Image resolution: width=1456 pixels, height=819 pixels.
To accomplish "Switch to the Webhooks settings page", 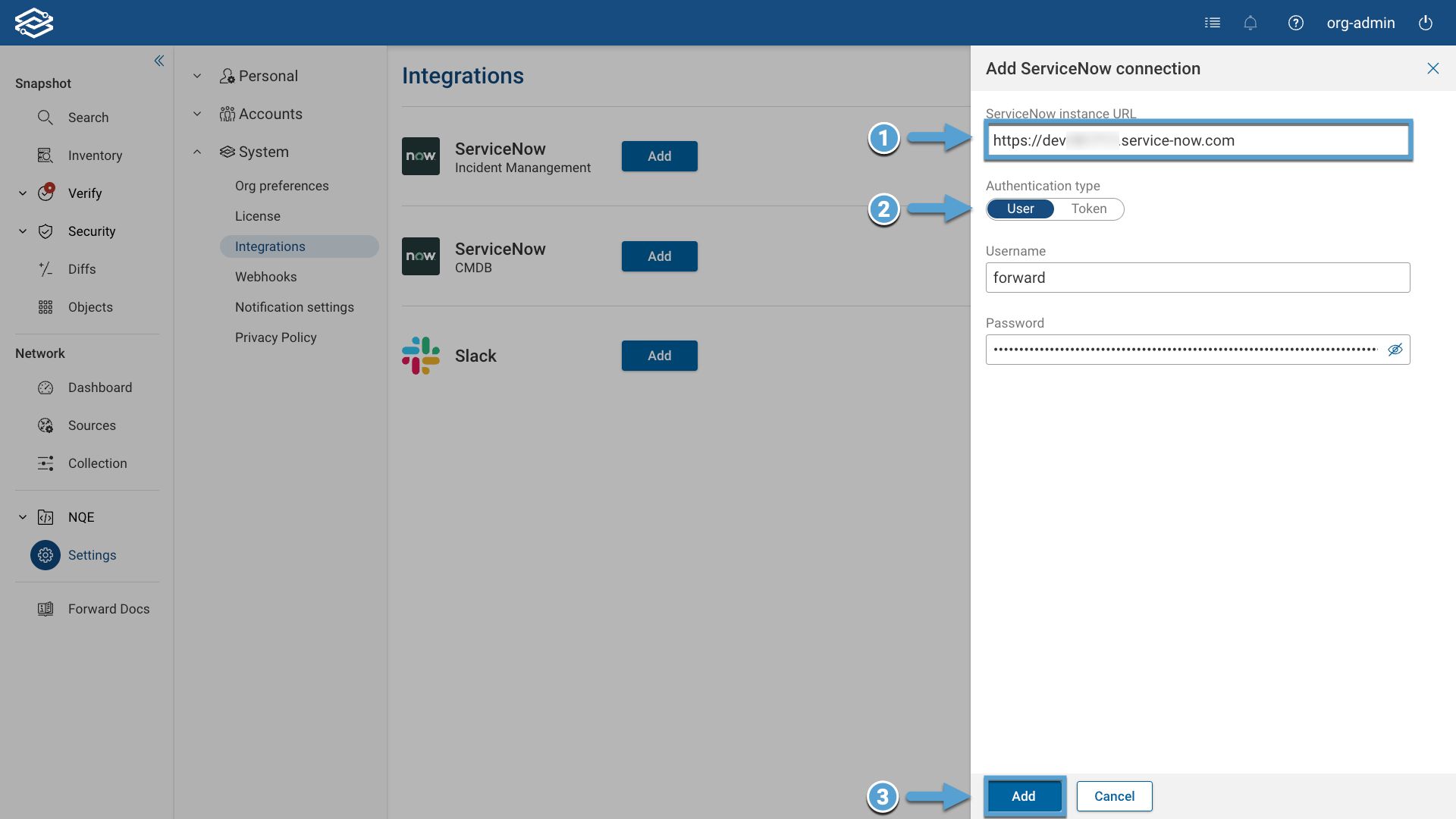I will 265,277.
